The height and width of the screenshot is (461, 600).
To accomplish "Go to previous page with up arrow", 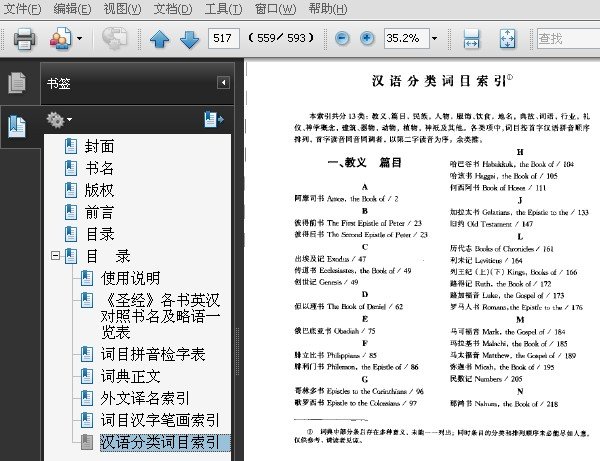I will click(x=160, y=39).
